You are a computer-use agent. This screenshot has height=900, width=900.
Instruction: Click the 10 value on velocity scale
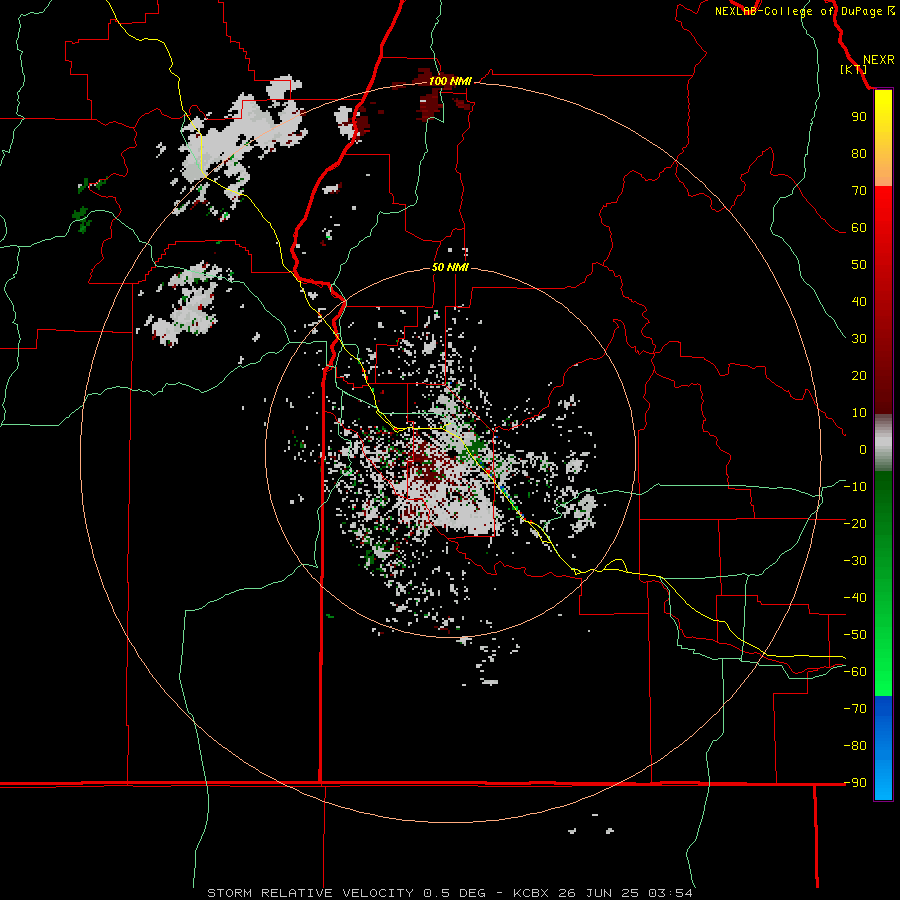(859, 413)
